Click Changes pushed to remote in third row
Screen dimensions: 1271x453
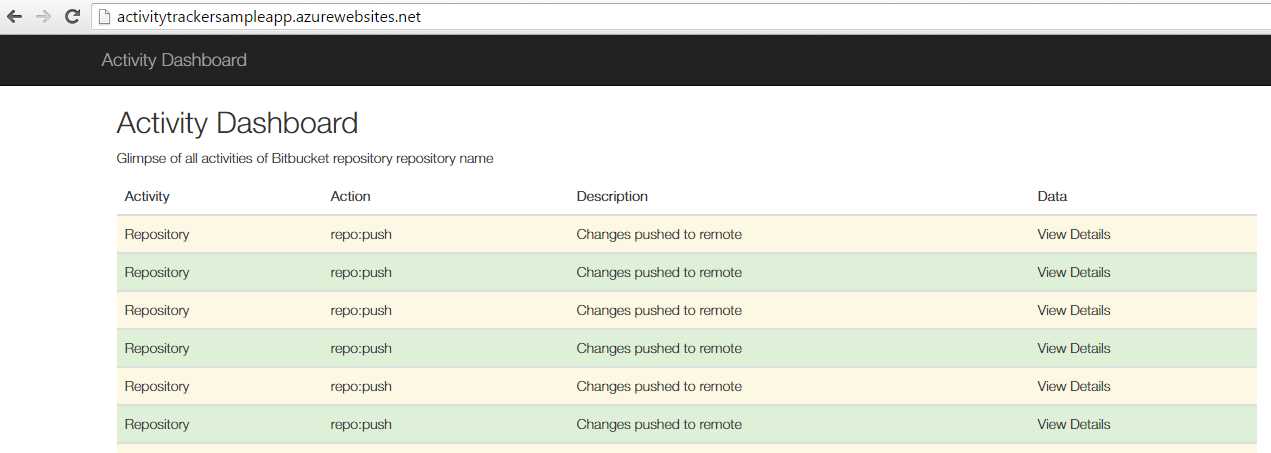pos(659,310)
